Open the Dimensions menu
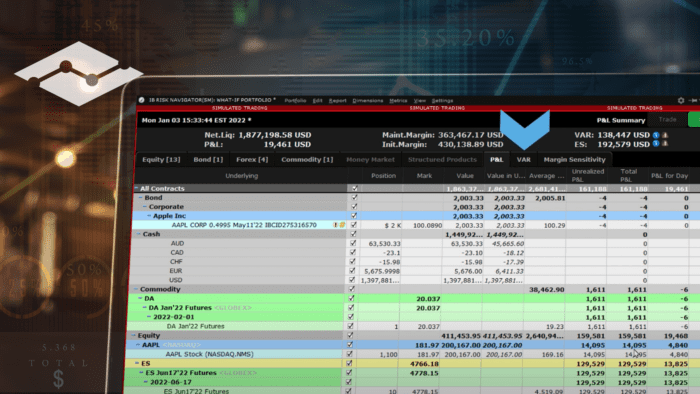The image size is (700, 394). pos(367,100)
